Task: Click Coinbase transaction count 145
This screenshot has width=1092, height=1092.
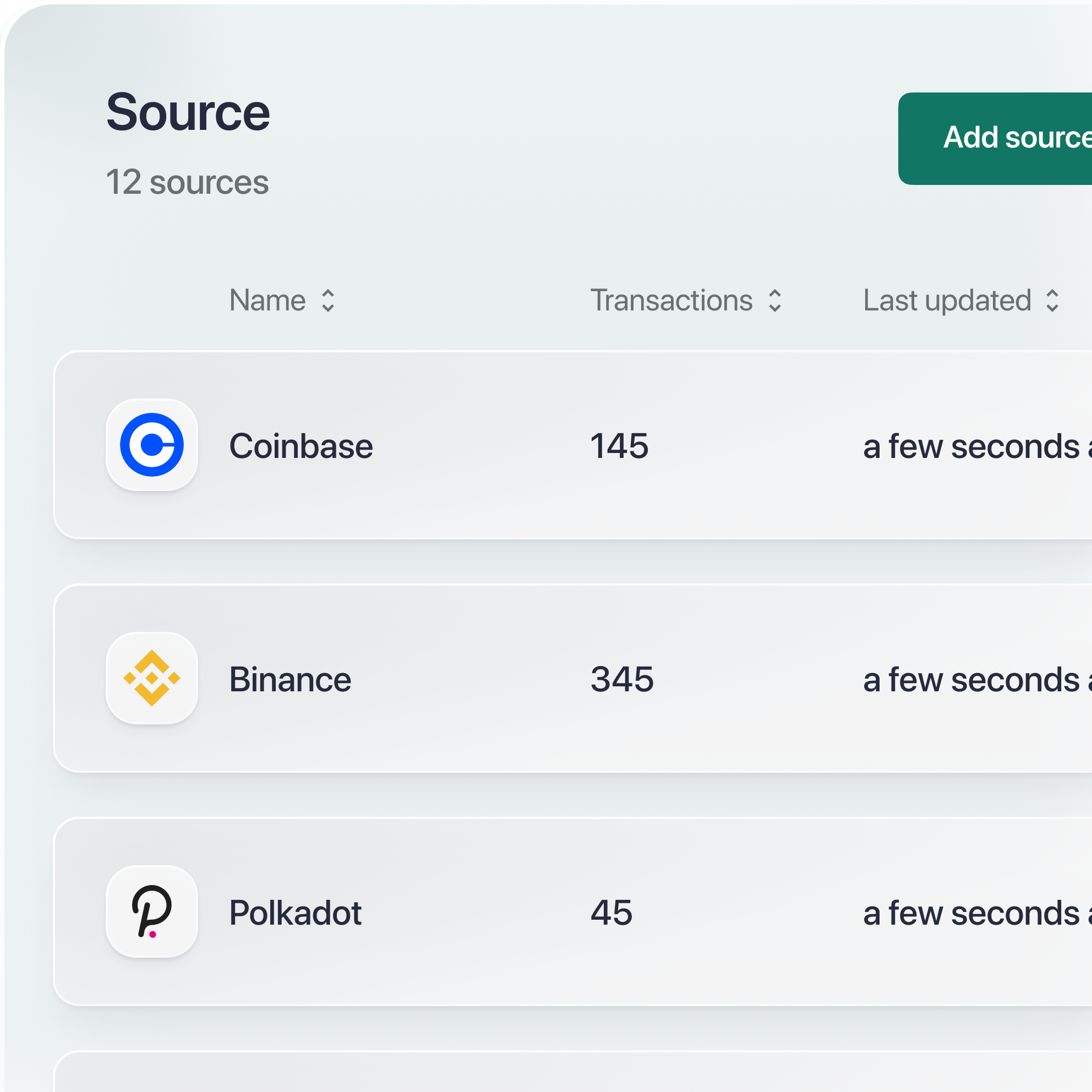Action: (619, 446)
